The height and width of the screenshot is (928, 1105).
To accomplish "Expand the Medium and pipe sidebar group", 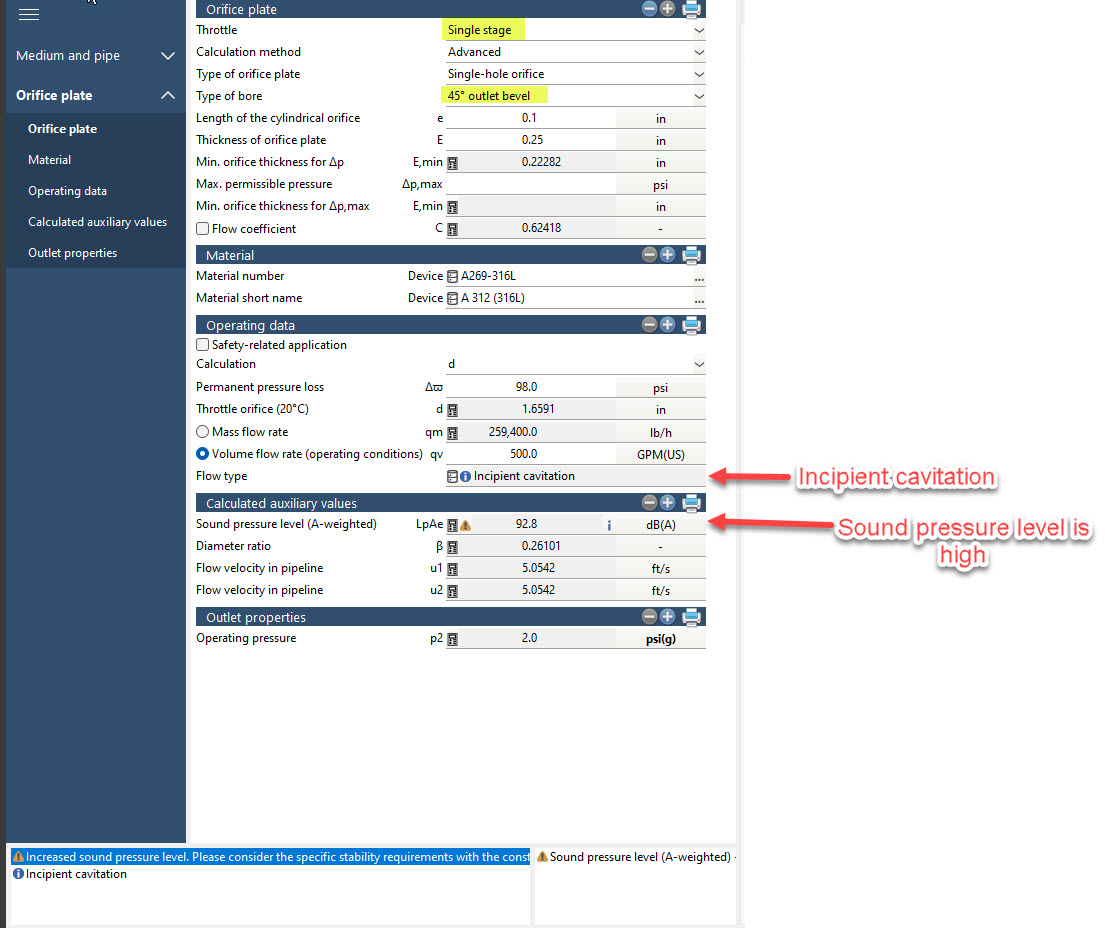I will [x=167, y=56].
